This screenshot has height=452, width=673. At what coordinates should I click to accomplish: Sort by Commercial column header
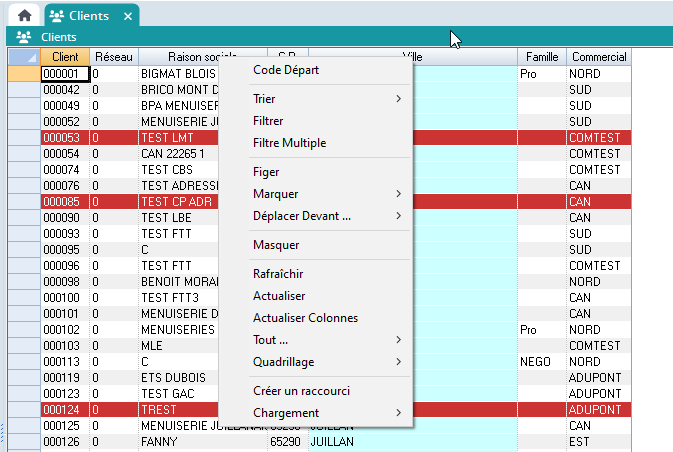pos(599,57)
